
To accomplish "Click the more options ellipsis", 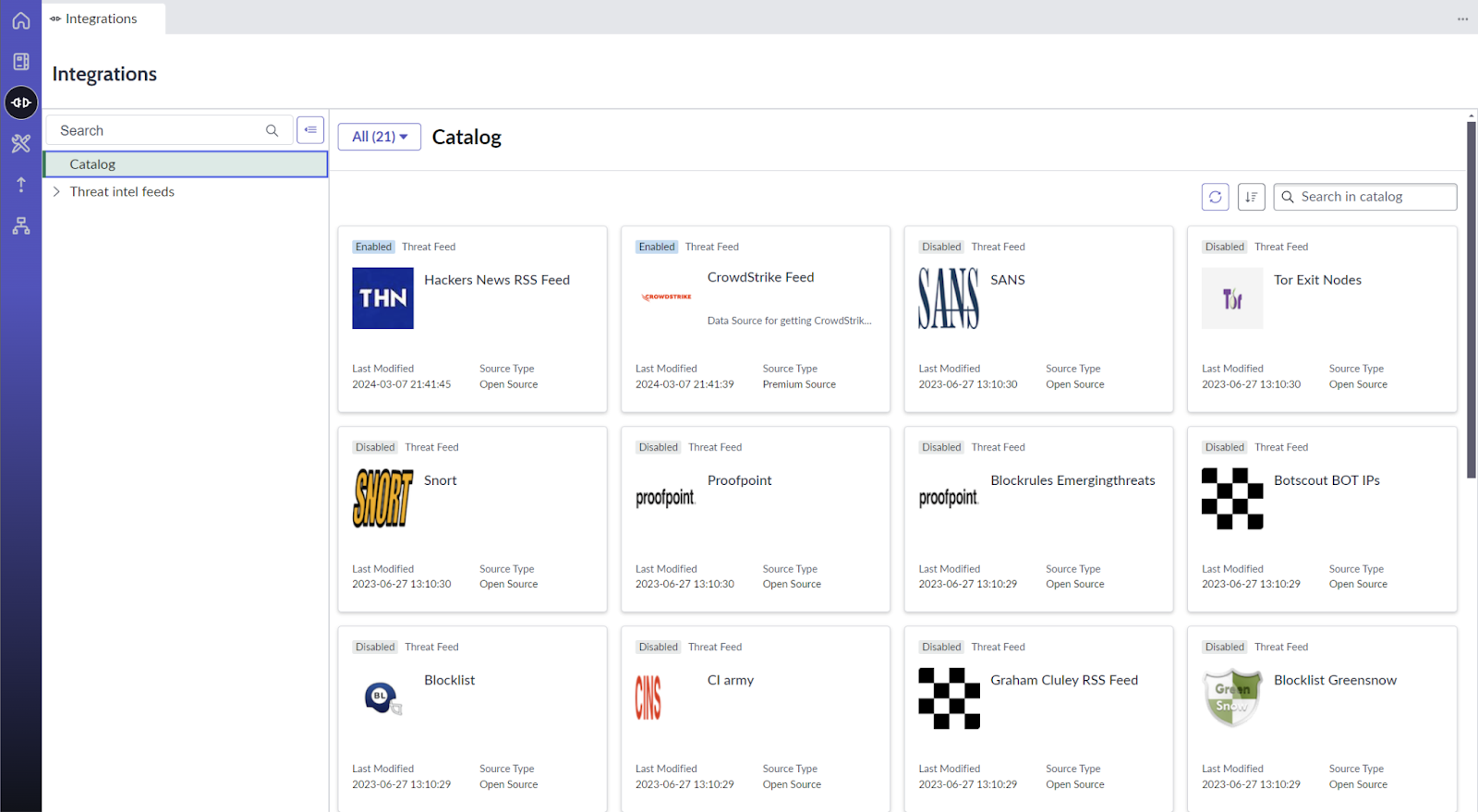I will coord(1462,18).
